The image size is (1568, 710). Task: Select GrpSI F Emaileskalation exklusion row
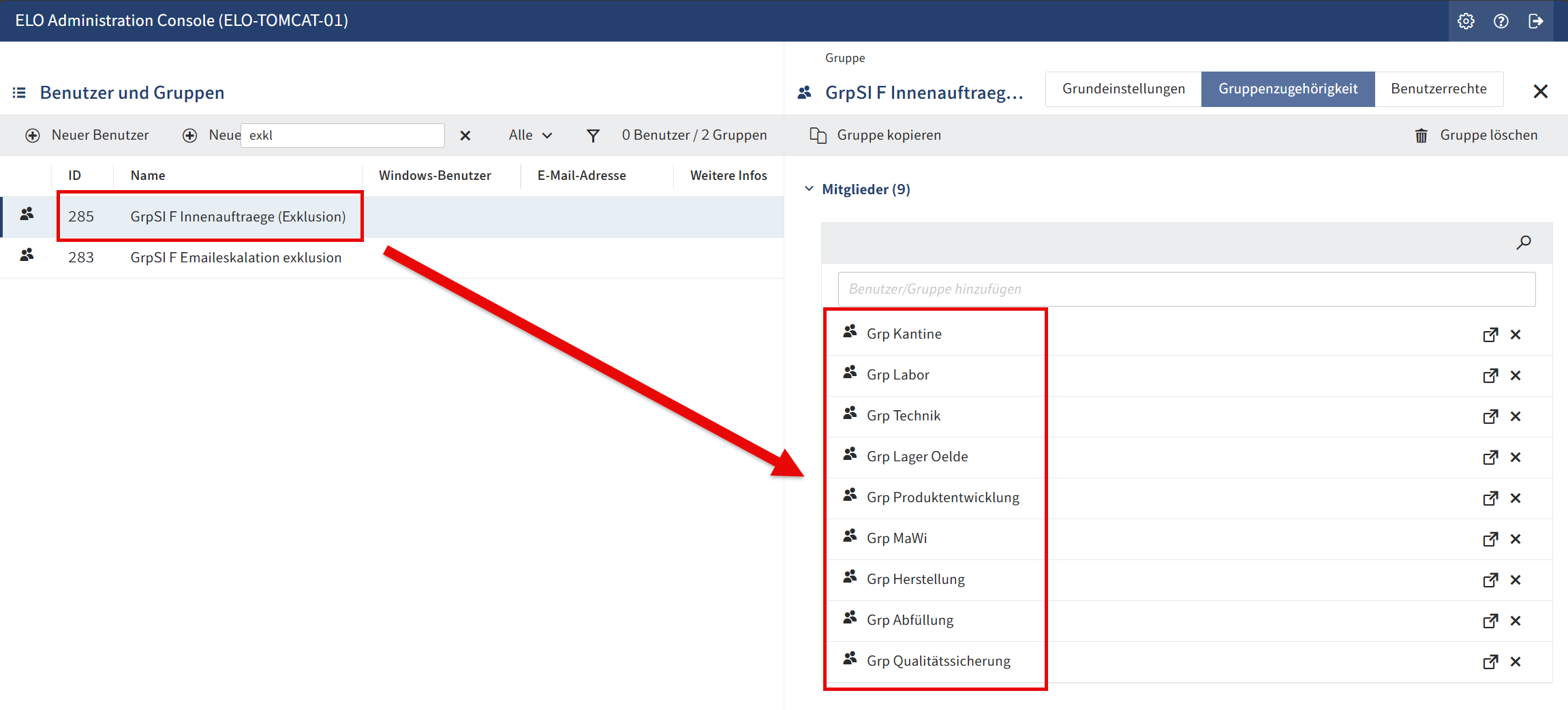(x=236, y=258)
